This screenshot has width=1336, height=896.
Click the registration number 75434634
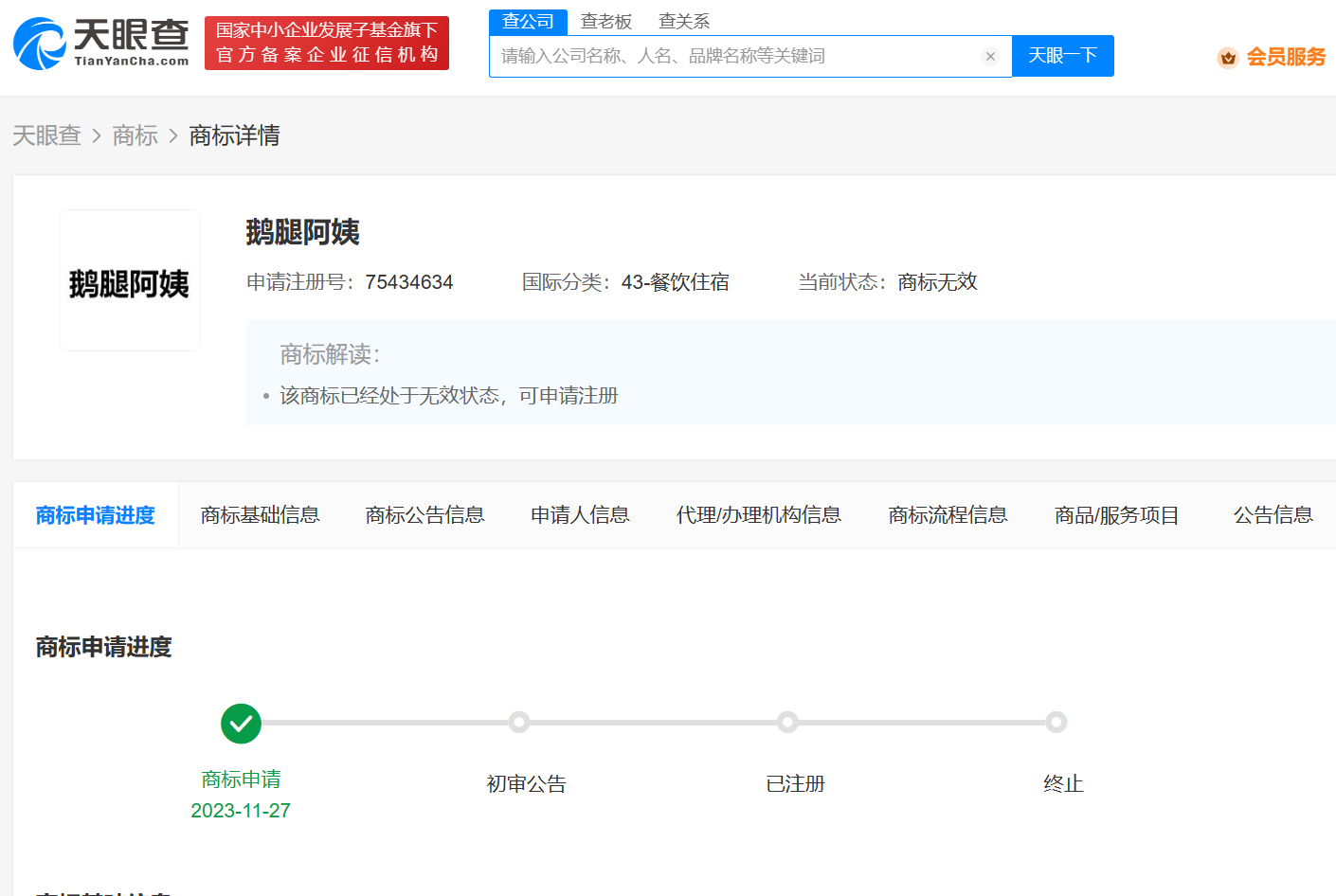[x=408, y=282]
